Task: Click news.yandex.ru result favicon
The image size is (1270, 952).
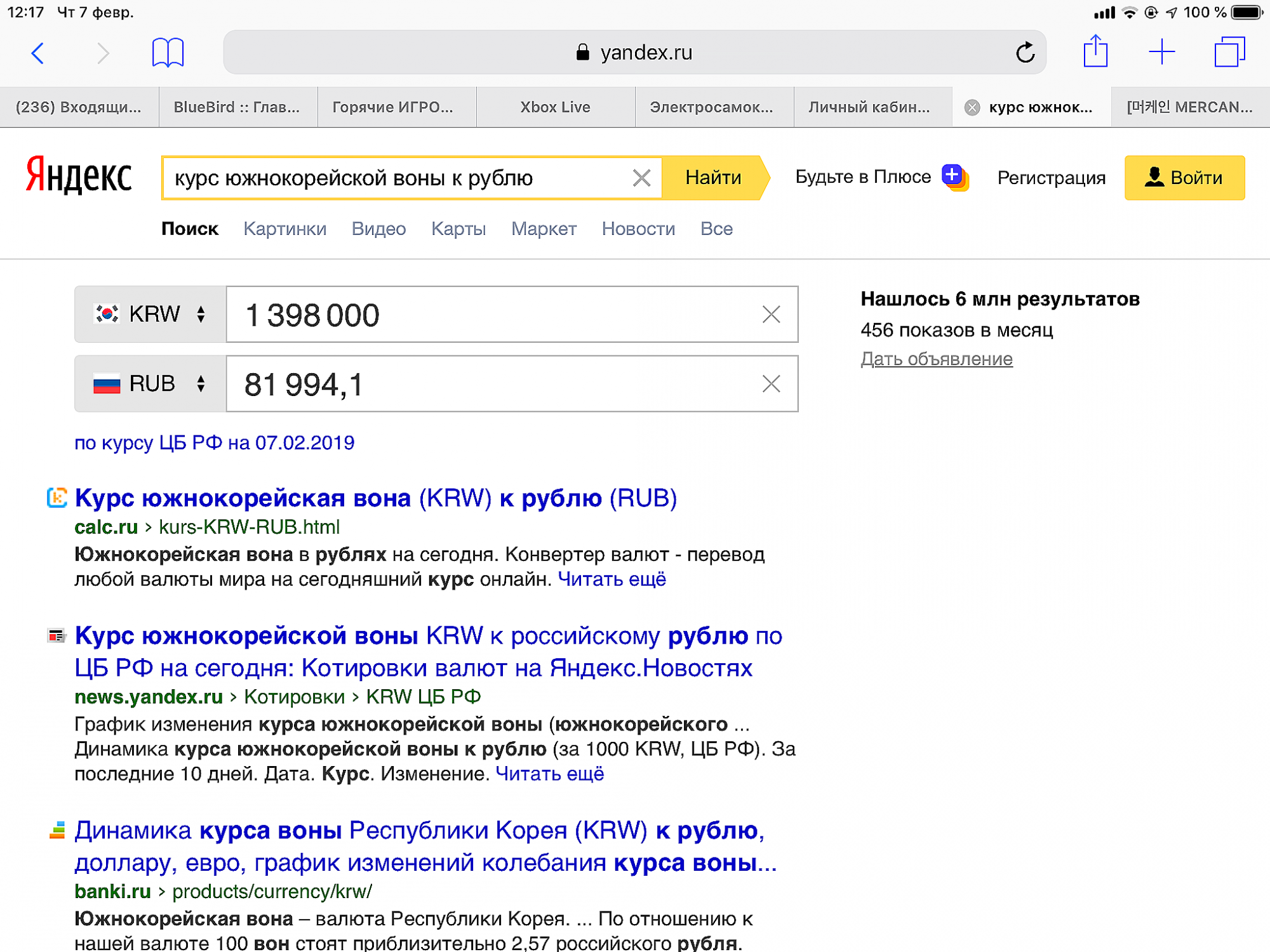Action: coord(57,635)
